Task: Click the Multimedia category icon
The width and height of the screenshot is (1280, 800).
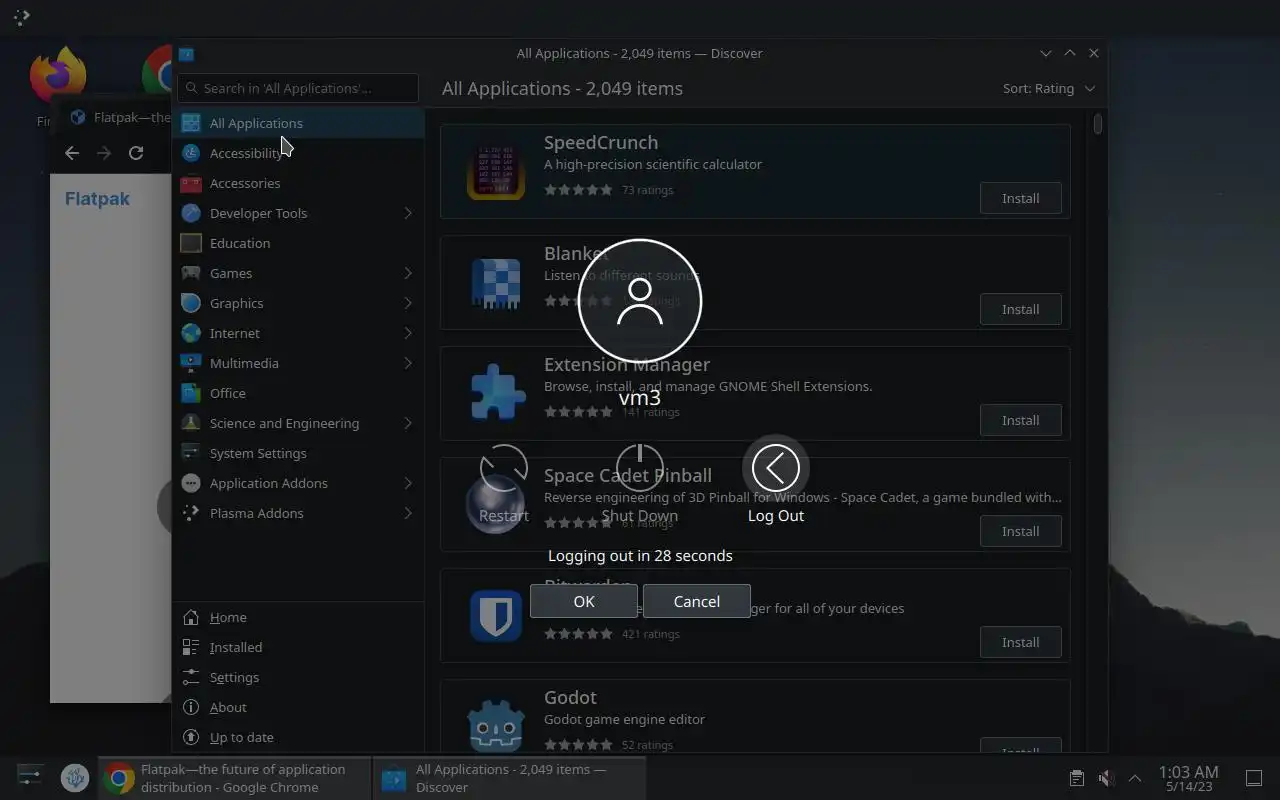Action: click(191, 363)
